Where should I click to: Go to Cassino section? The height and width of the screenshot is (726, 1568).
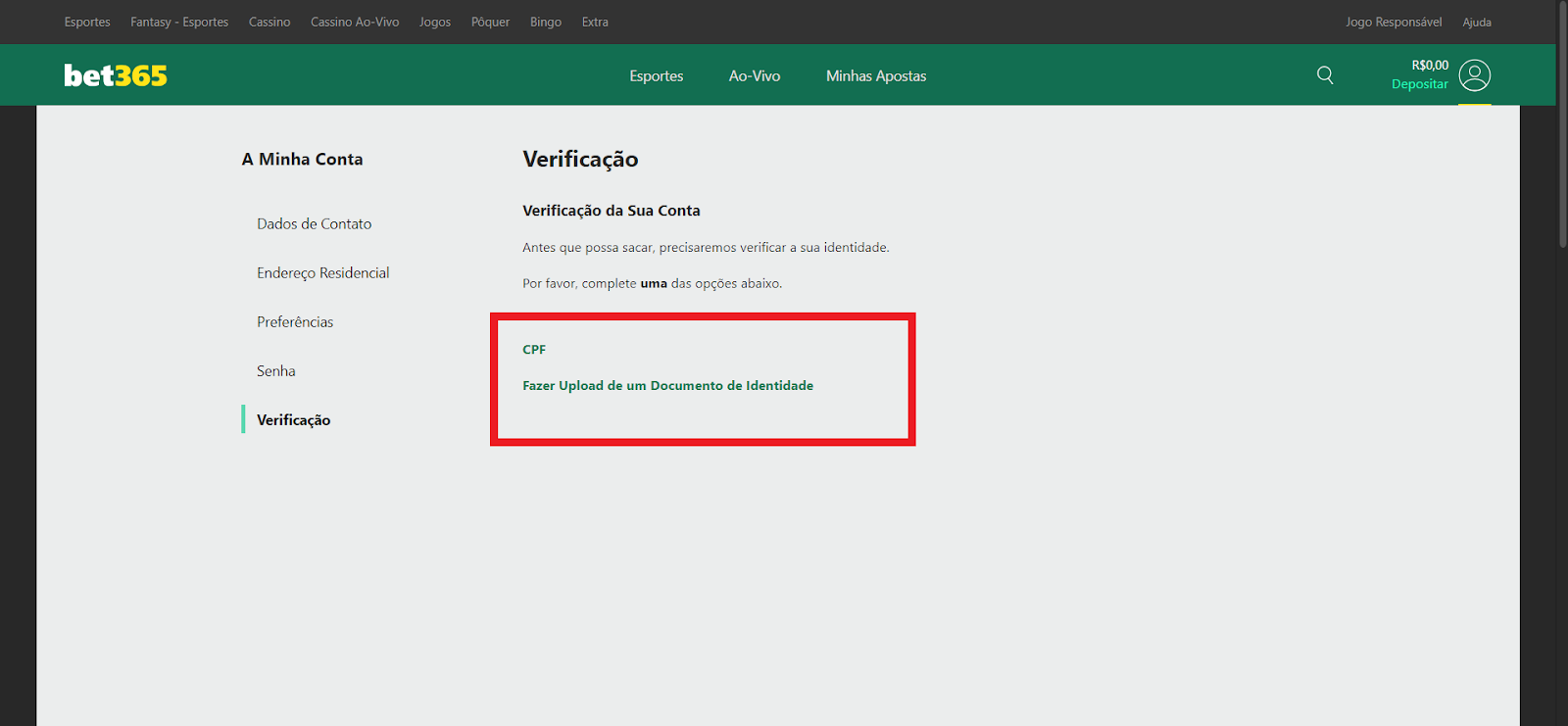point(269,22)
